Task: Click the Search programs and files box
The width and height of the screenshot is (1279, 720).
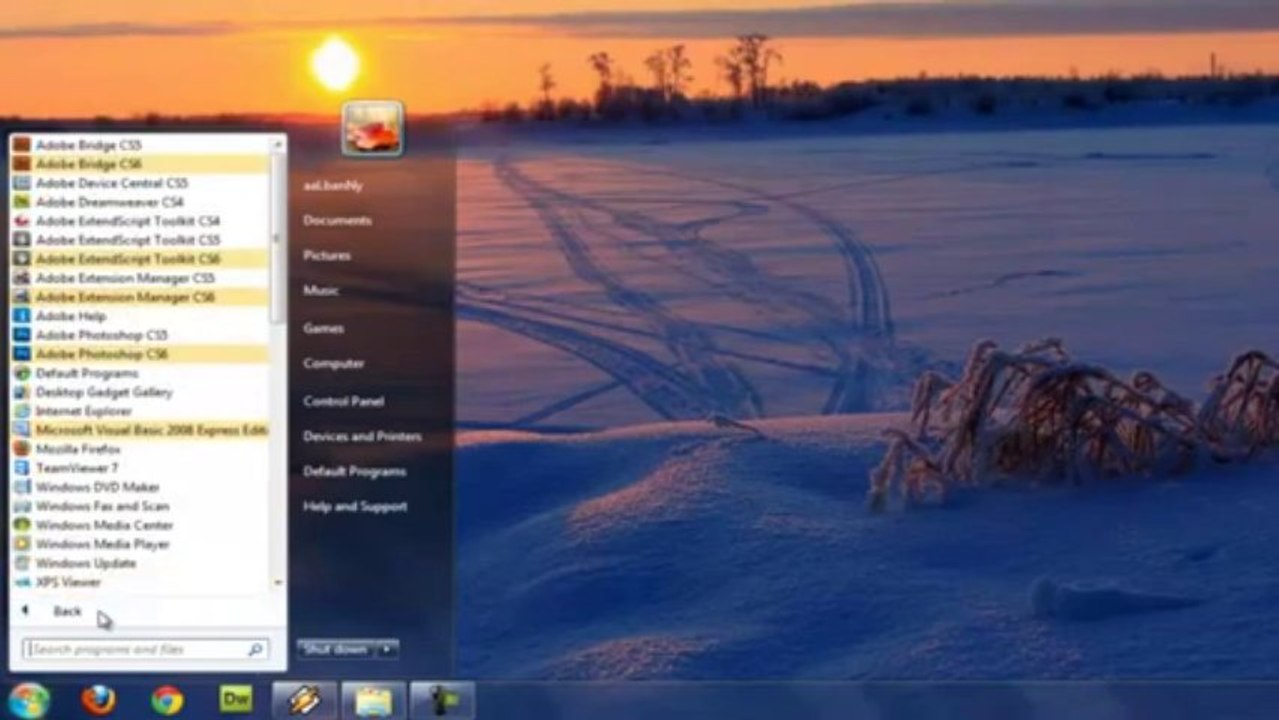Action: coord(145,650)
